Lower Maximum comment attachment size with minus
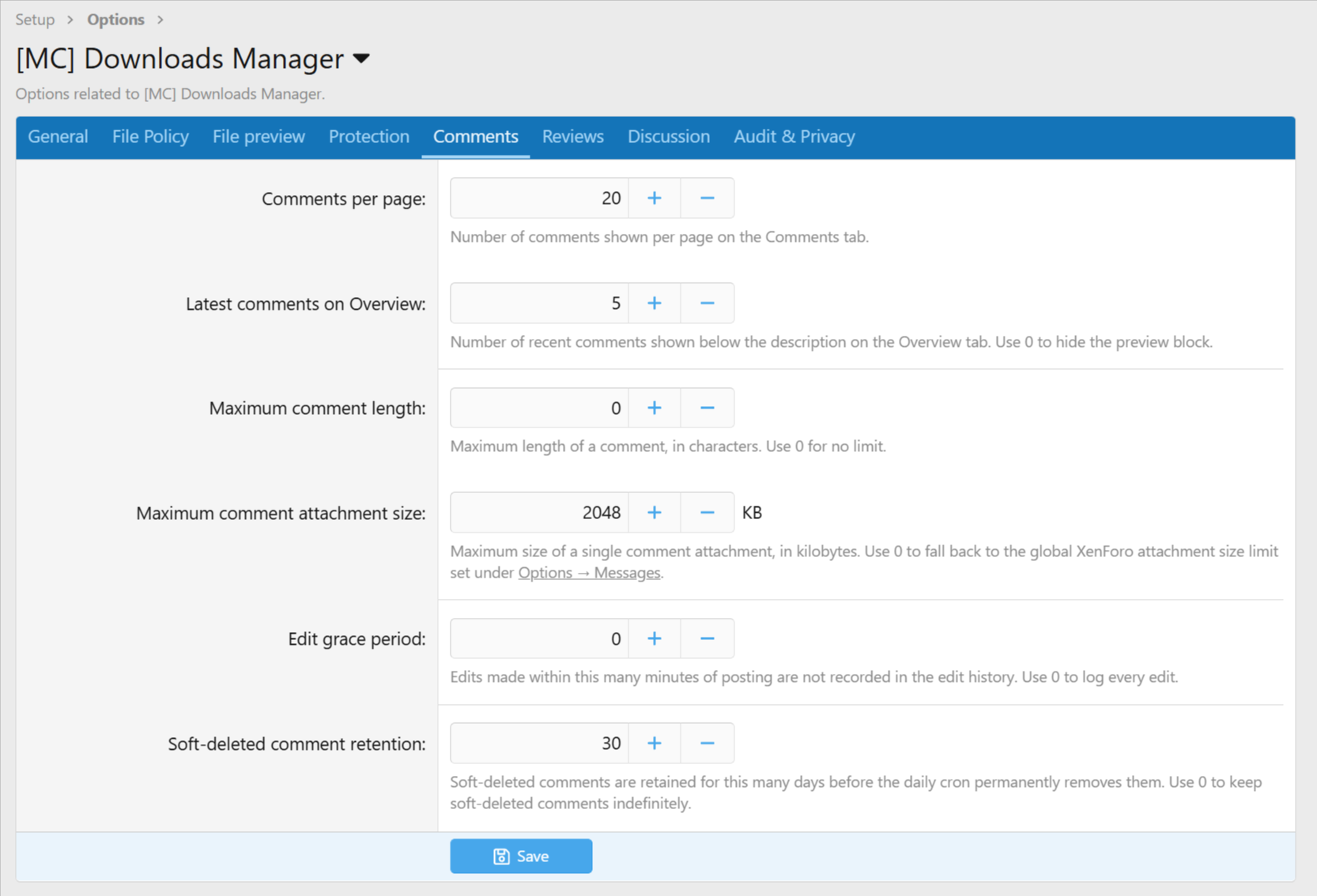 point(708,513)
